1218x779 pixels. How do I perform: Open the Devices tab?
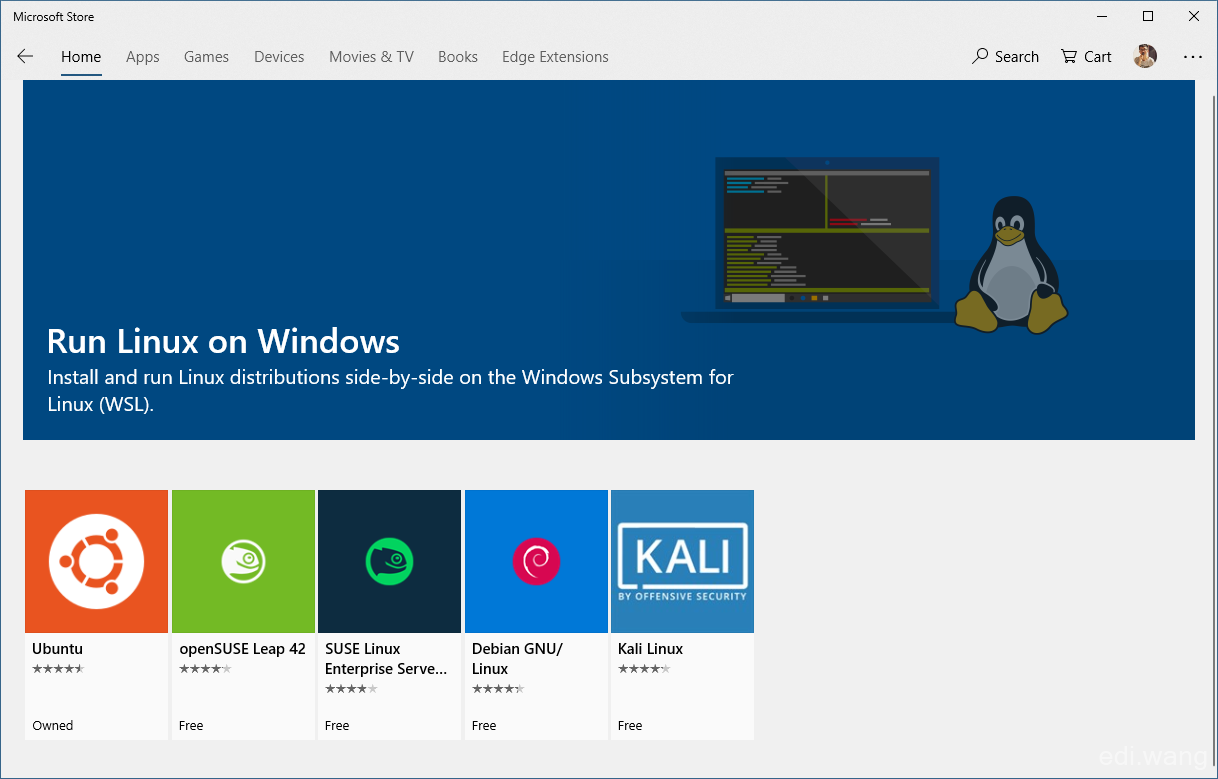[x=279, y=57]
